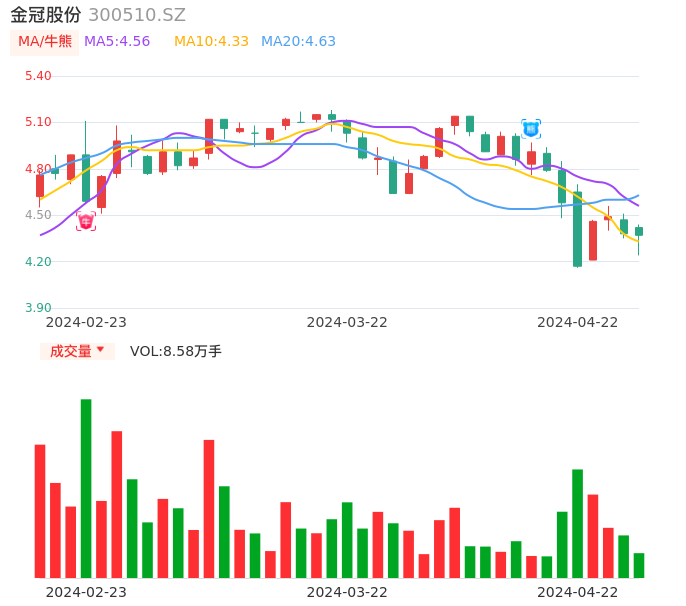Viewport: 686px width, 606px height.
Task: Click the last green candlestick on the right
Action: [x=639, y=231]
